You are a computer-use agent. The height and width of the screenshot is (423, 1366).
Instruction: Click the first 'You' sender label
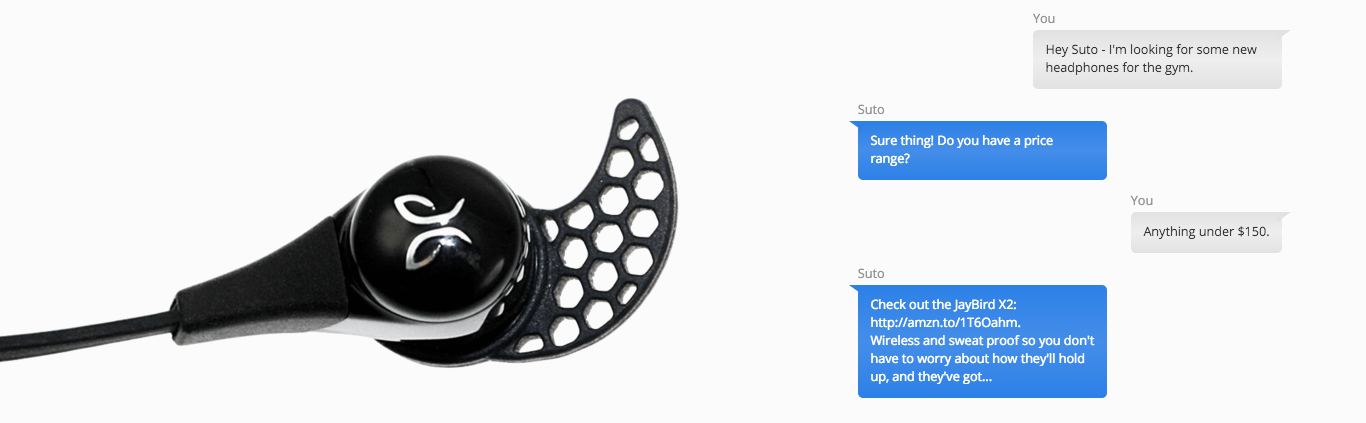[x=1043, y=18]
